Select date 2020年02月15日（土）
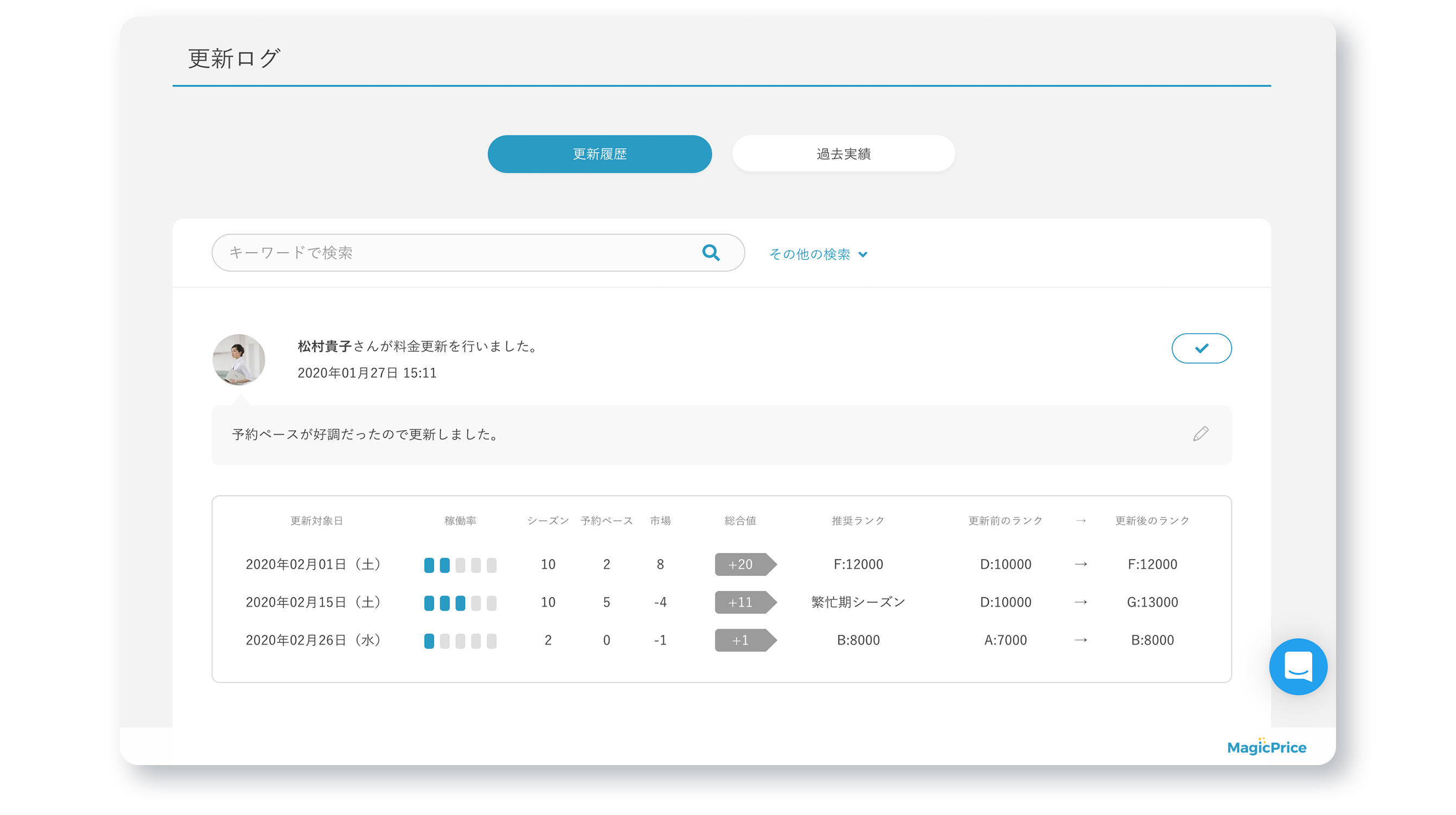The height and width of the screenshot is (815, 1456). coord(315,602)
